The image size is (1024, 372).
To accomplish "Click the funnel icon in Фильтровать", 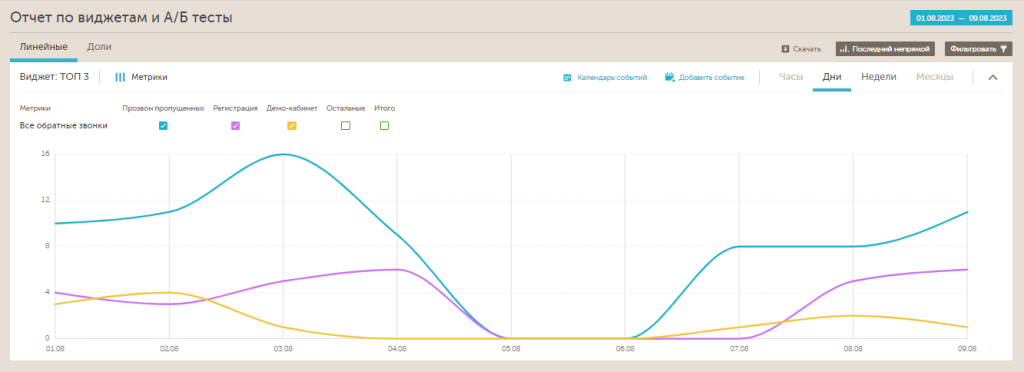I will pos(1003,49).
